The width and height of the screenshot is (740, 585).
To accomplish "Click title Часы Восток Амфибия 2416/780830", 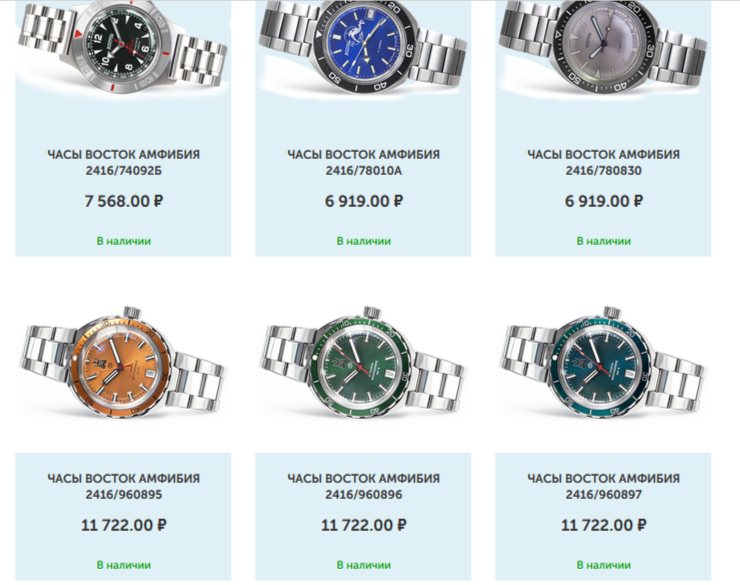I will click(x=604, y=162).
